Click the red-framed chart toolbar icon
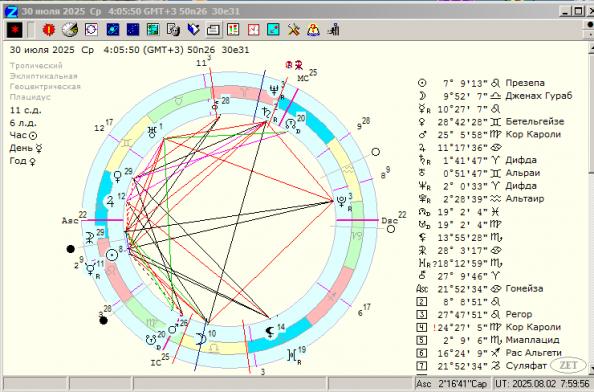594x392 pixels. pos(253,30)
